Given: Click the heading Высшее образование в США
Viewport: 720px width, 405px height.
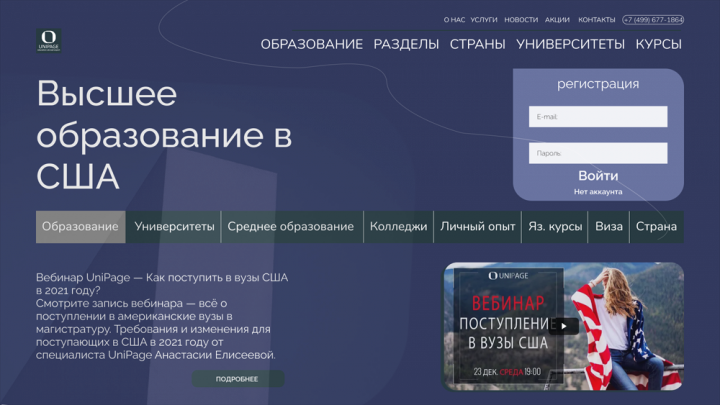Looking at the screenshot, I should [x=164, y=135].
